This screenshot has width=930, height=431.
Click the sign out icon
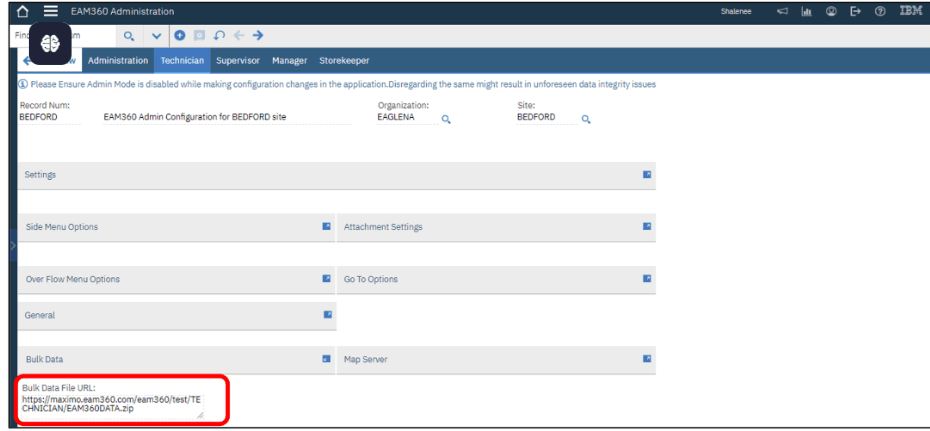point(855,11)
